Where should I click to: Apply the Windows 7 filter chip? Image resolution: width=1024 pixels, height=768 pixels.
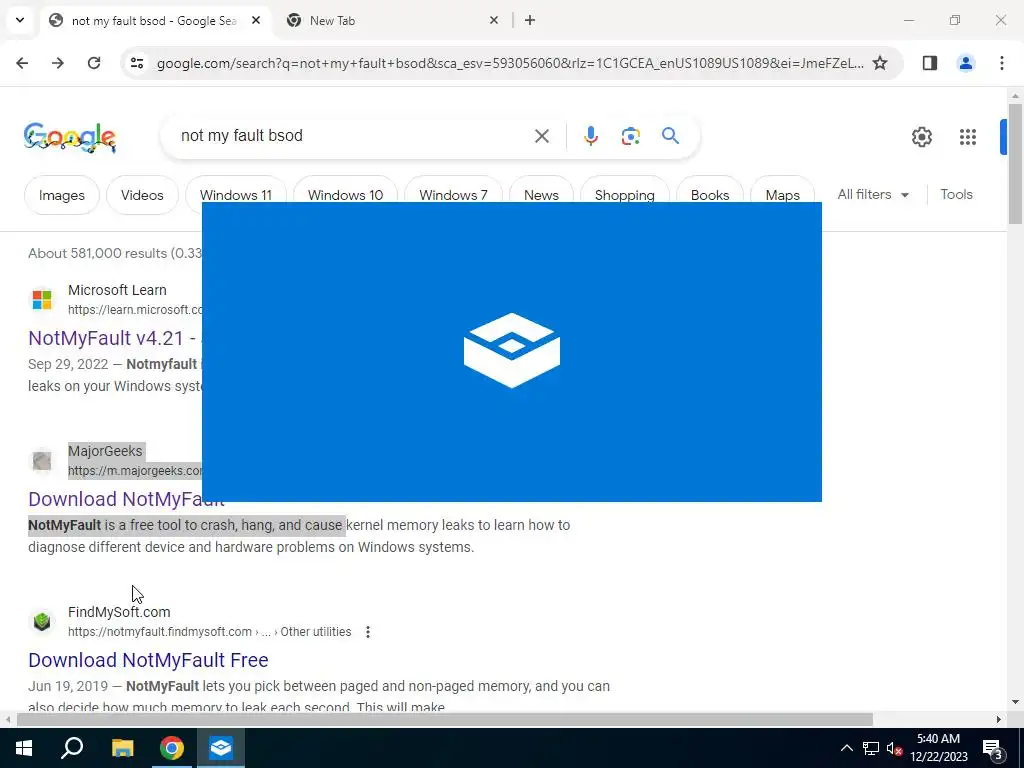coord(453,189)
